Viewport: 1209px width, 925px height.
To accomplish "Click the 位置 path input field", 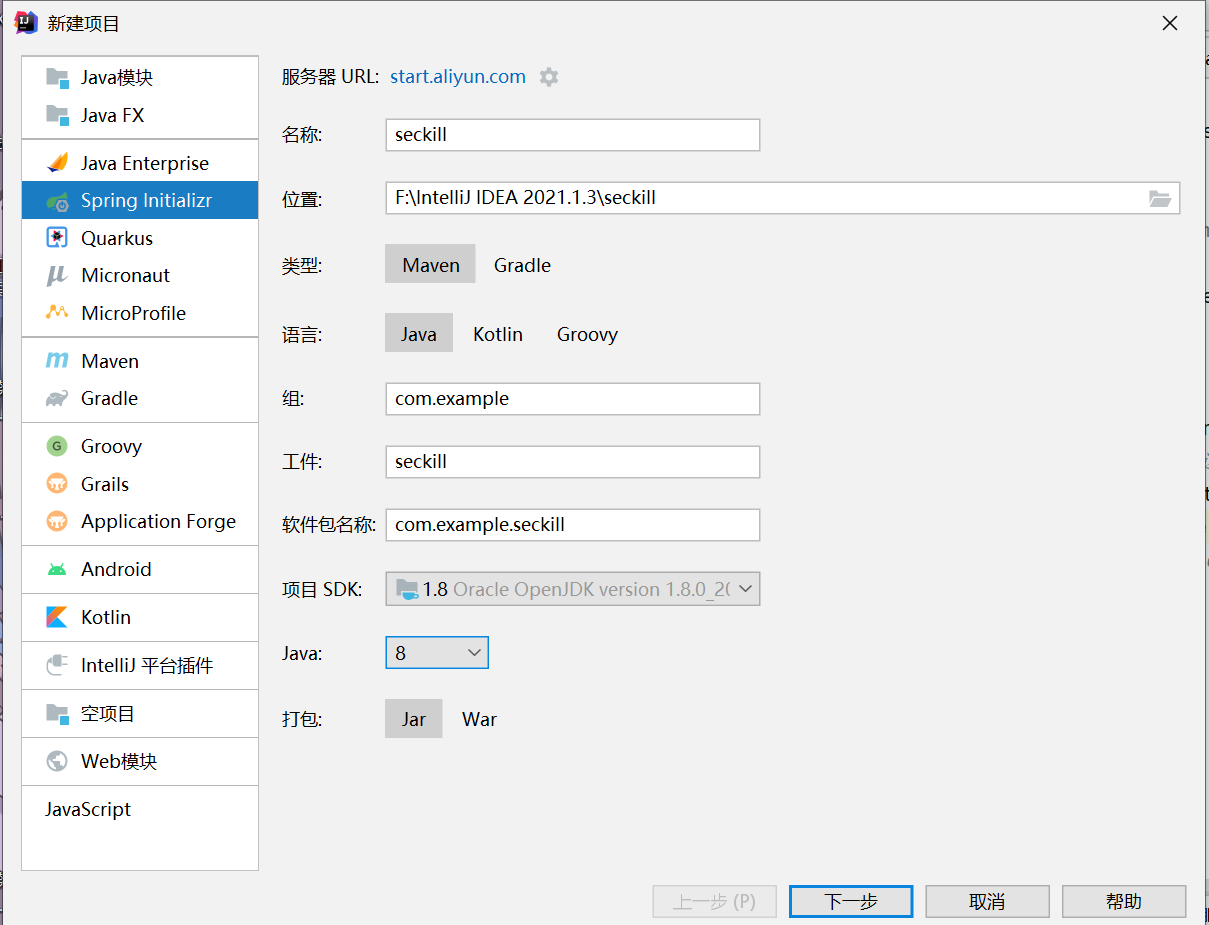I will click(783, 198).
